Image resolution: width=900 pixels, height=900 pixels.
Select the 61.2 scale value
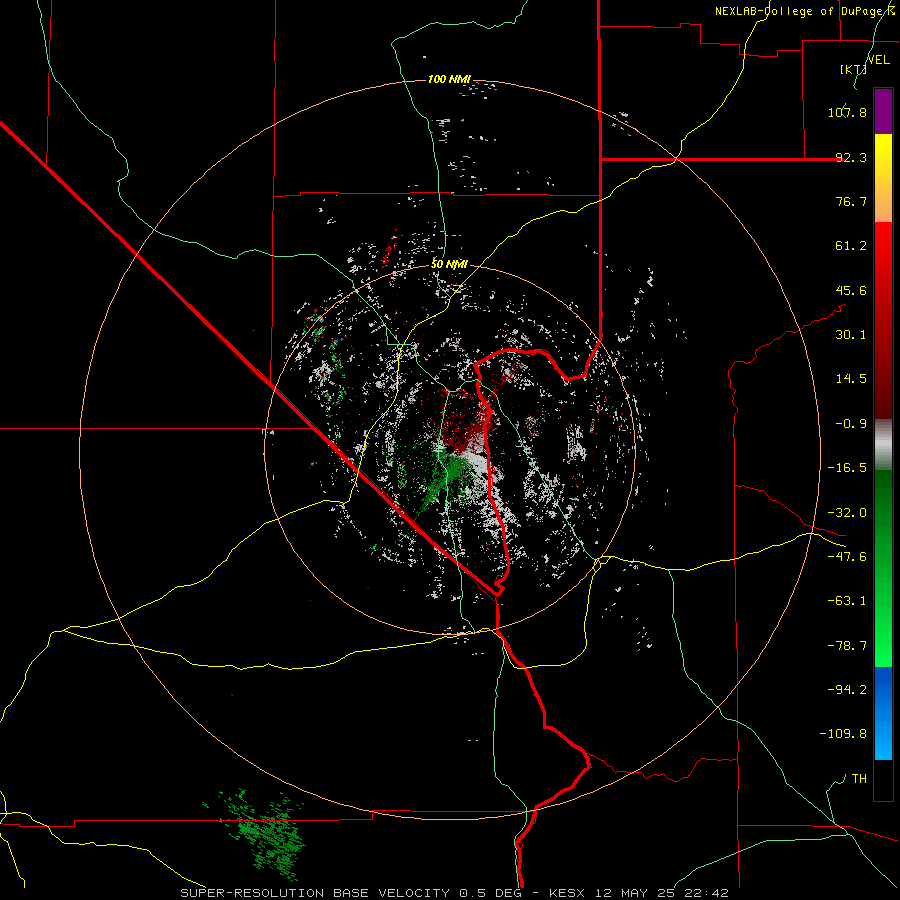[x=851, y=246]
